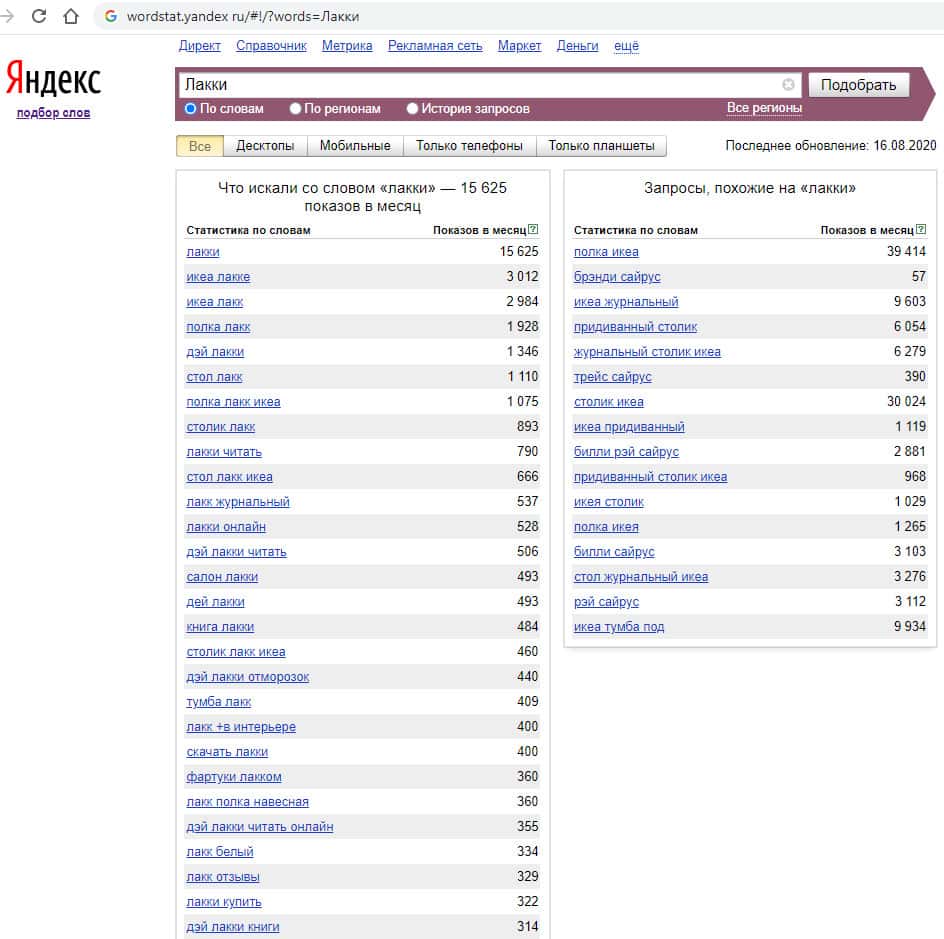Viewport: 944px width, 939px height.
Task: Open the полка лакк икеа link
Action: click(233, 401)
